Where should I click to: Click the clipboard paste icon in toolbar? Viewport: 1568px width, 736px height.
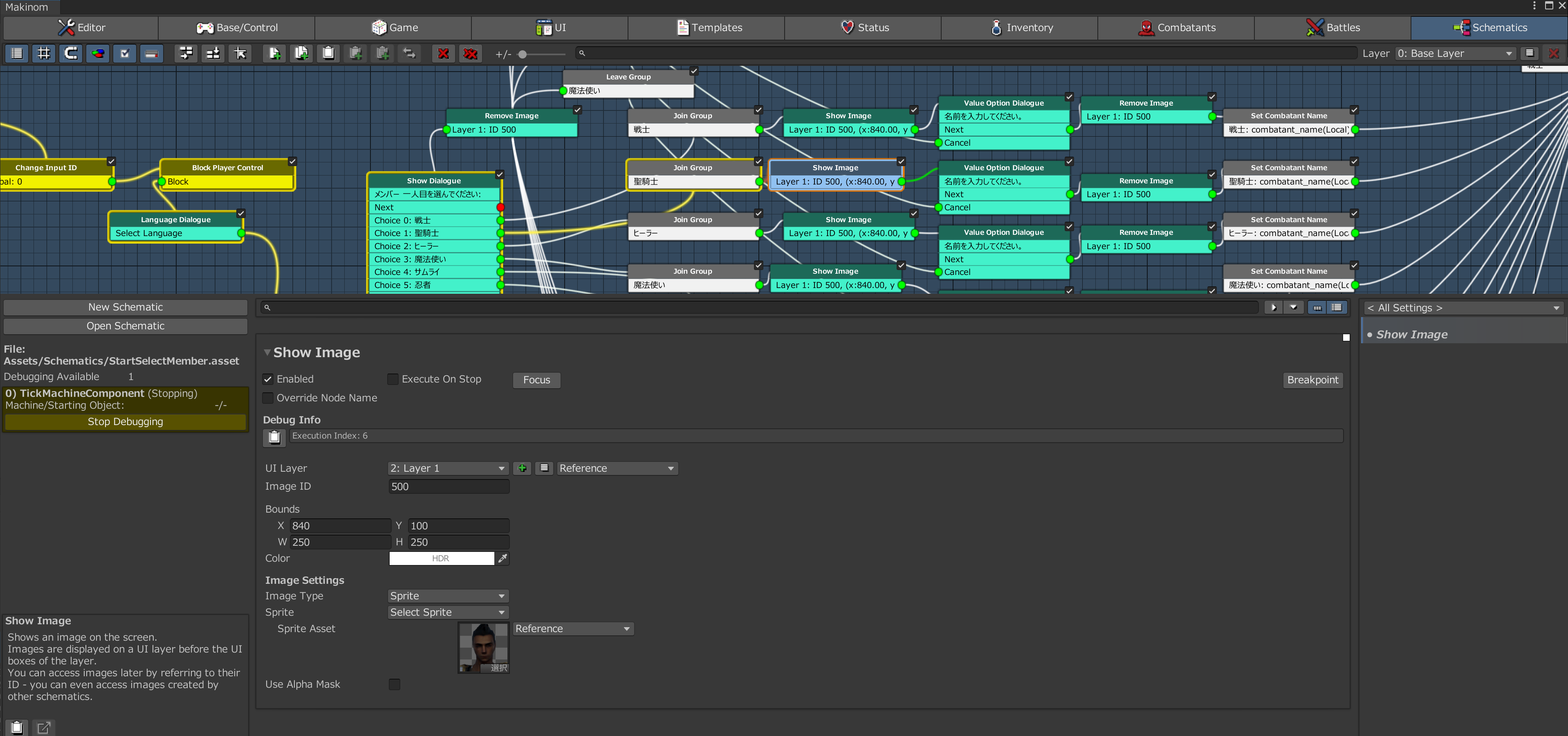click(328, 54)
